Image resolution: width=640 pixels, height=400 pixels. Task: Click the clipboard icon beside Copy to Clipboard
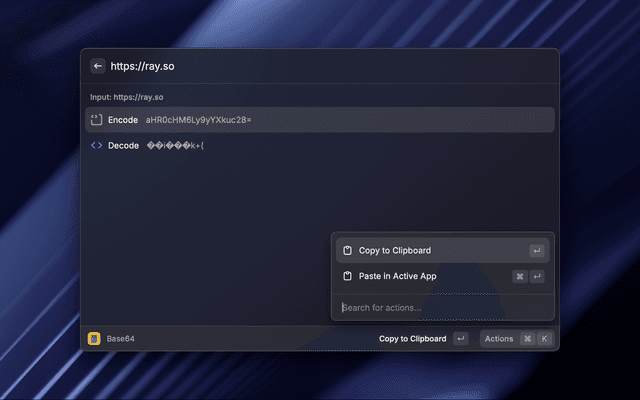pos(347,251)
